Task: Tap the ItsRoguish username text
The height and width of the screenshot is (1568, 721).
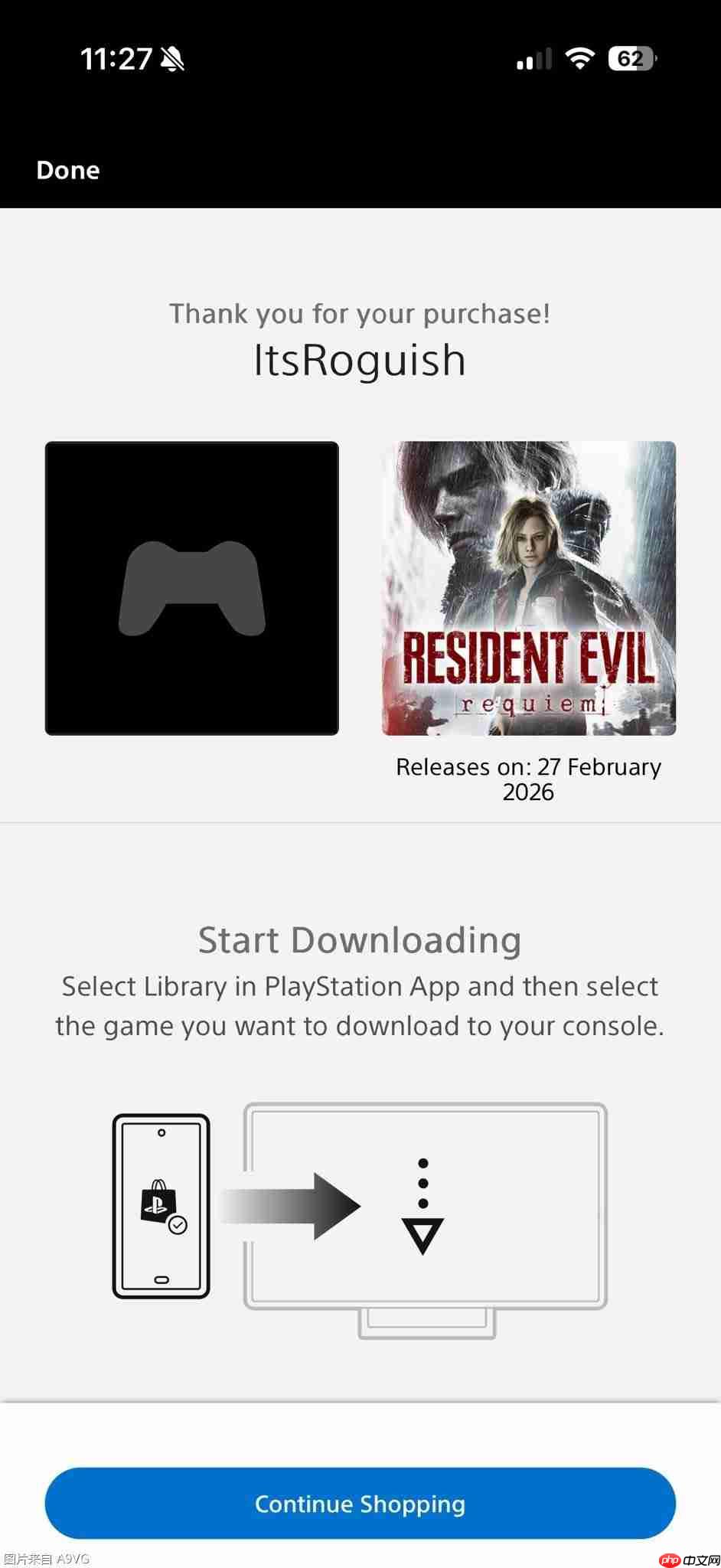Action: point(360,360)
